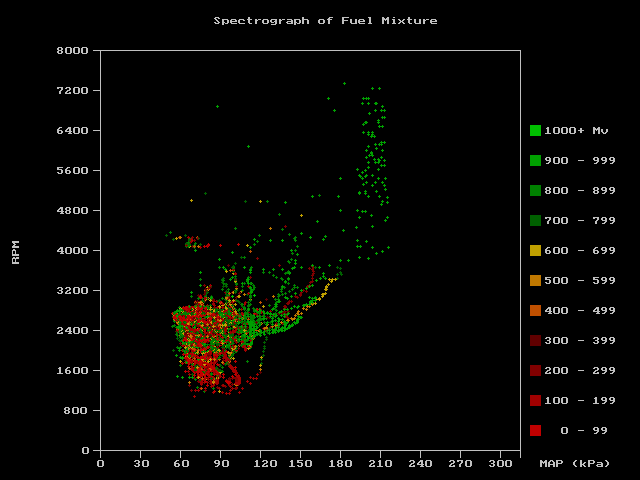The image size is (640, 480).
Task: Select the 200 - 299 legend swatch
Action: (535, 370)
